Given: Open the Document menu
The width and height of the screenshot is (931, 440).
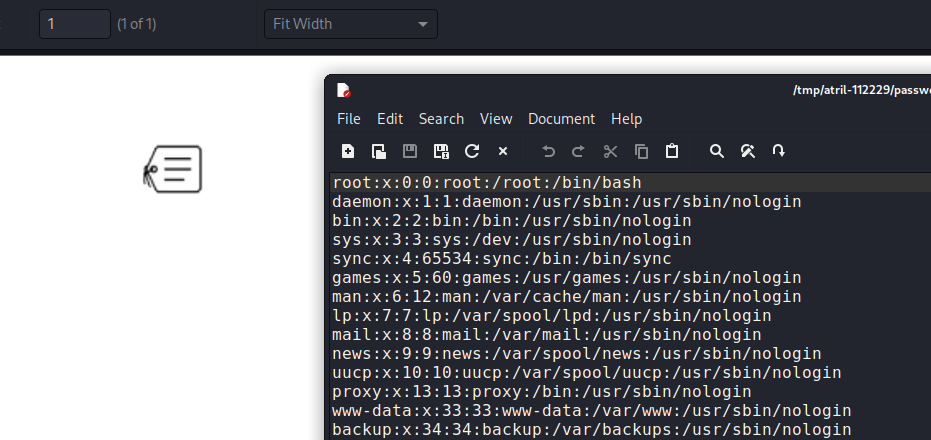Looking at the screenshot, I should pyautogui.click(x=561, y=119).
